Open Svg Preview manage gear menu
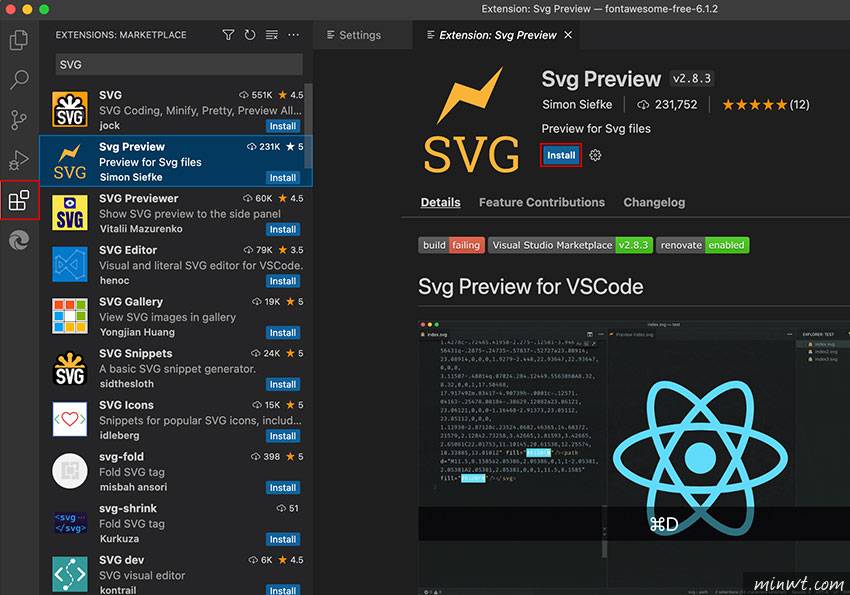Screen dimensions: 850x595 click(596, 155)
